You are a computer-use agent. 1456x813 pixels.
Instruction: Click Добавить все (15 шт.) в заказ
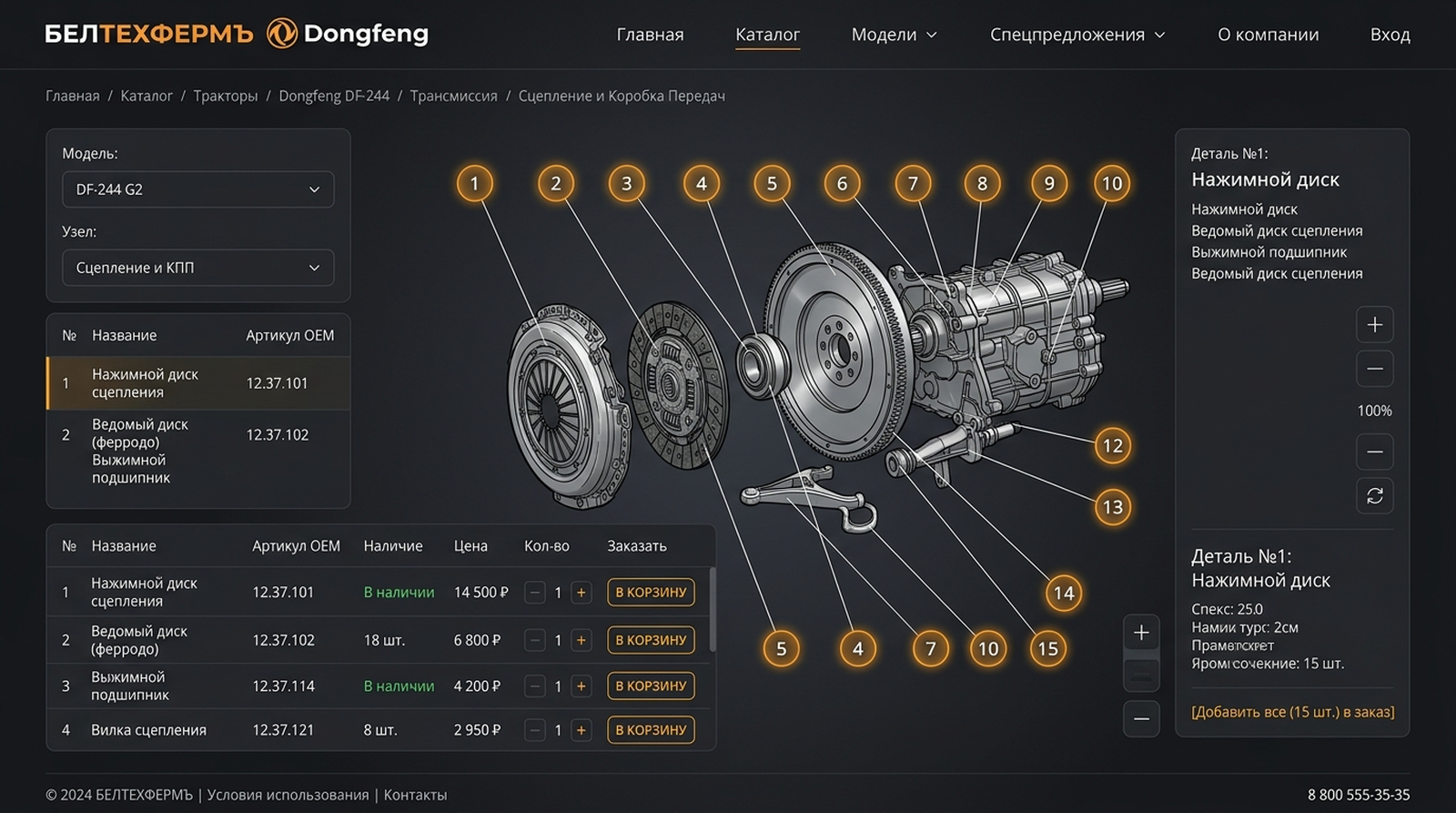[1292, 712]
